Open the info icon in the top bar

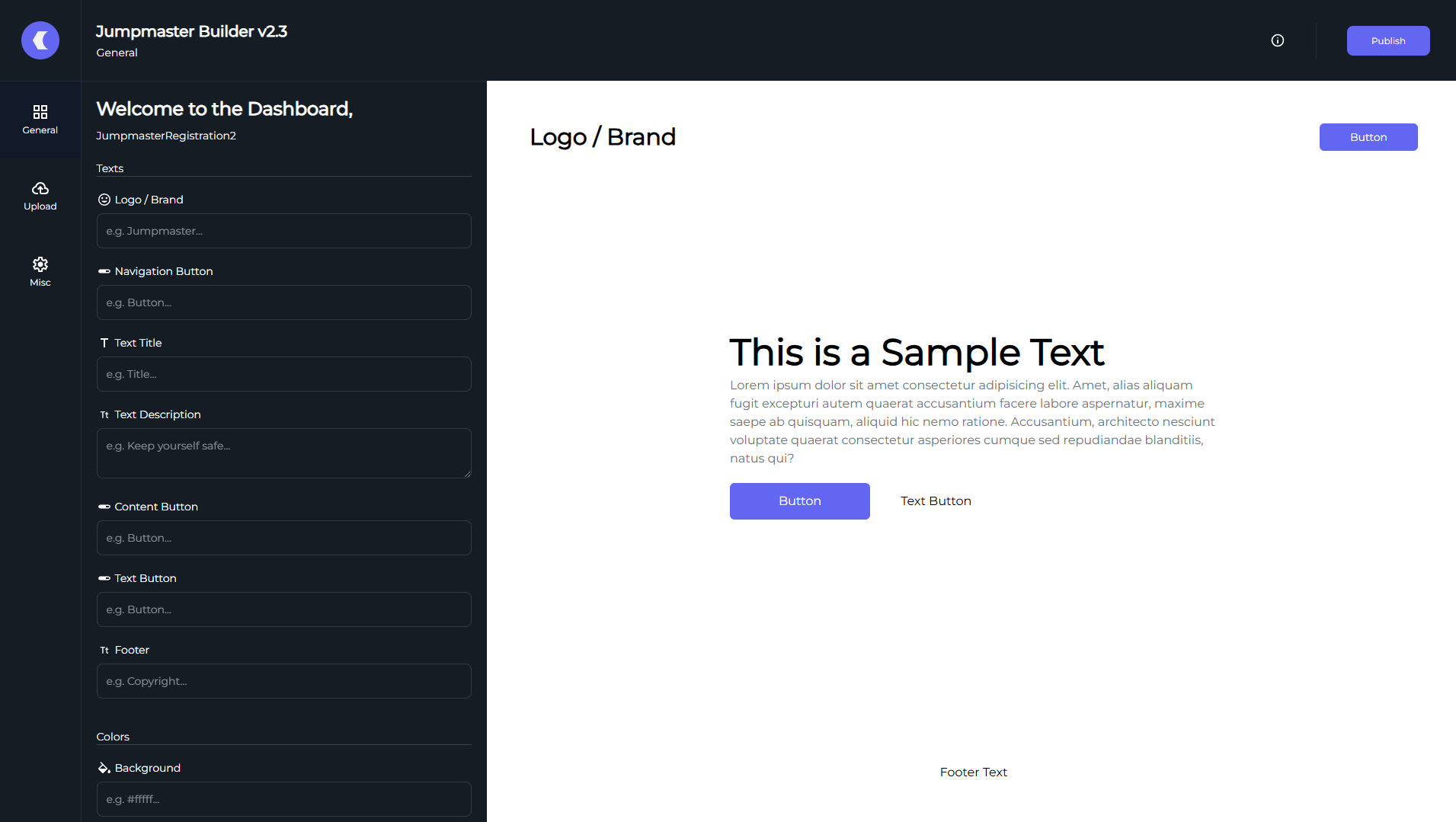tap(1278, 40)
